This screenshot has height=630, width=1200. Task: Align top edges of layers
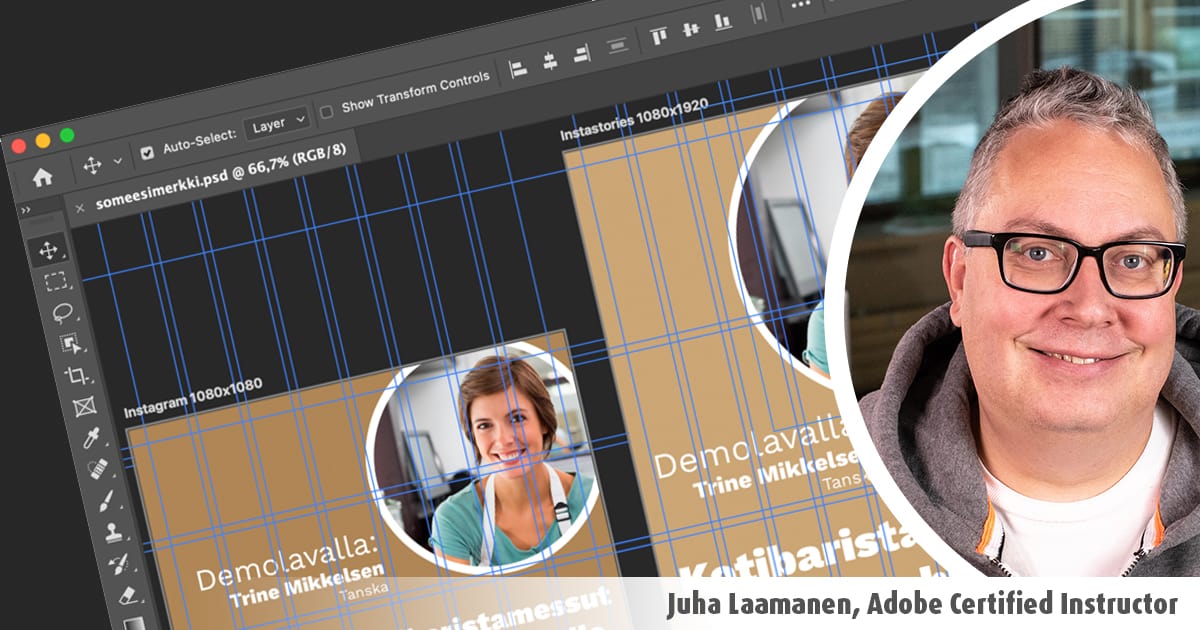point(658,36)
